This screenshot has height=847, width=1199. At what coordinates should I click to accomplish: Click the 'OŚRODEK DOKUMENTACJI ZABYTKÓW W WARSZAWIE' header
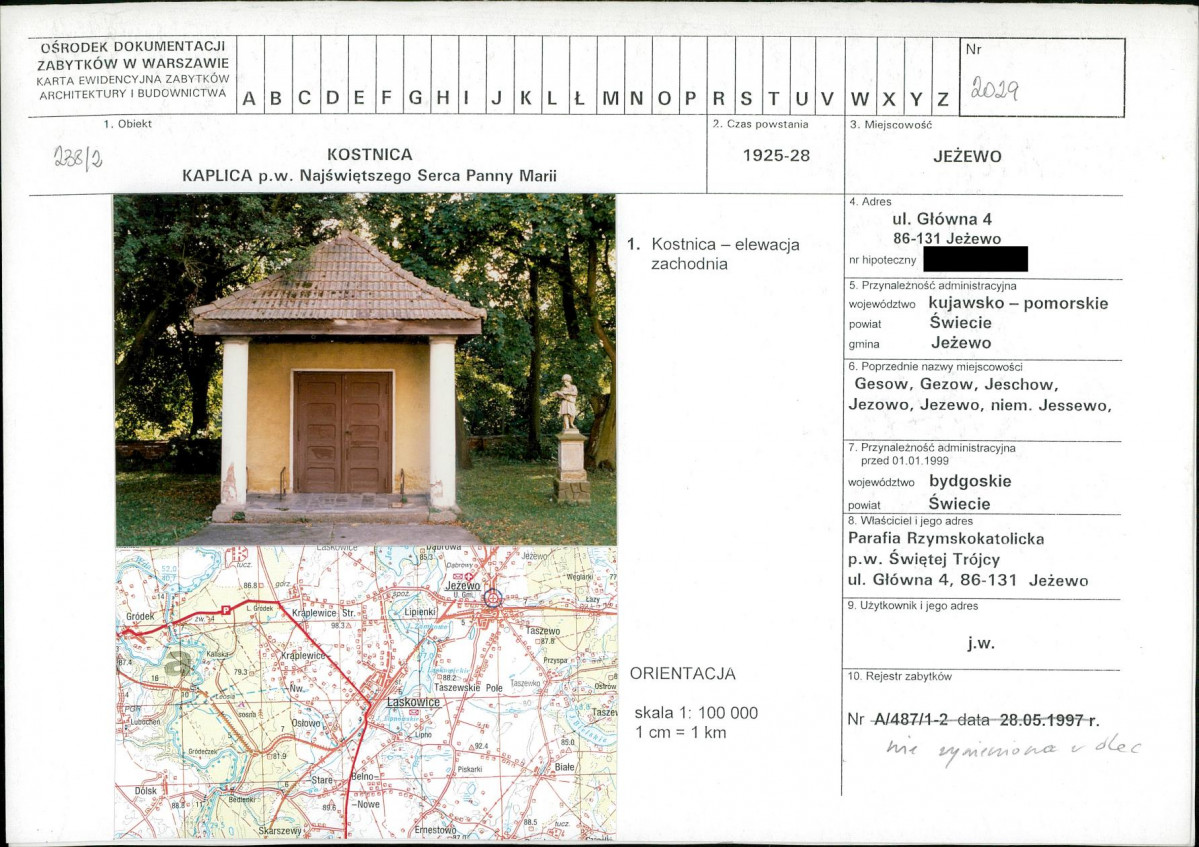[x=133, y=54]
